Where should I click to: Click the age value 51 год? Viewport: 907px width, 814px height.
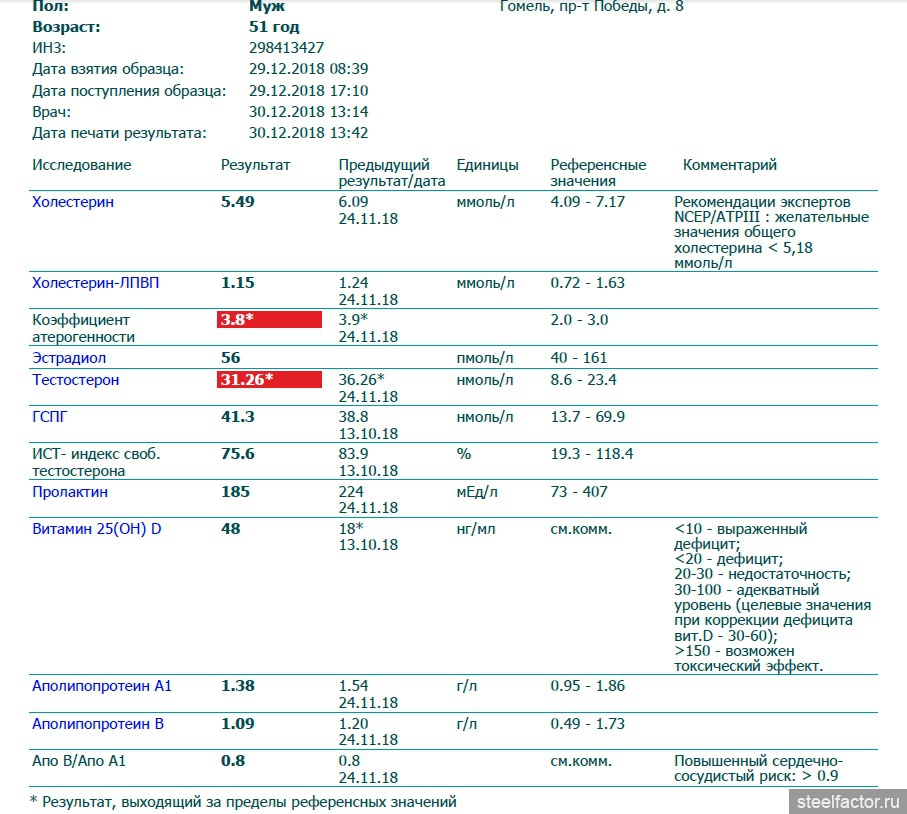pos(274,27)
